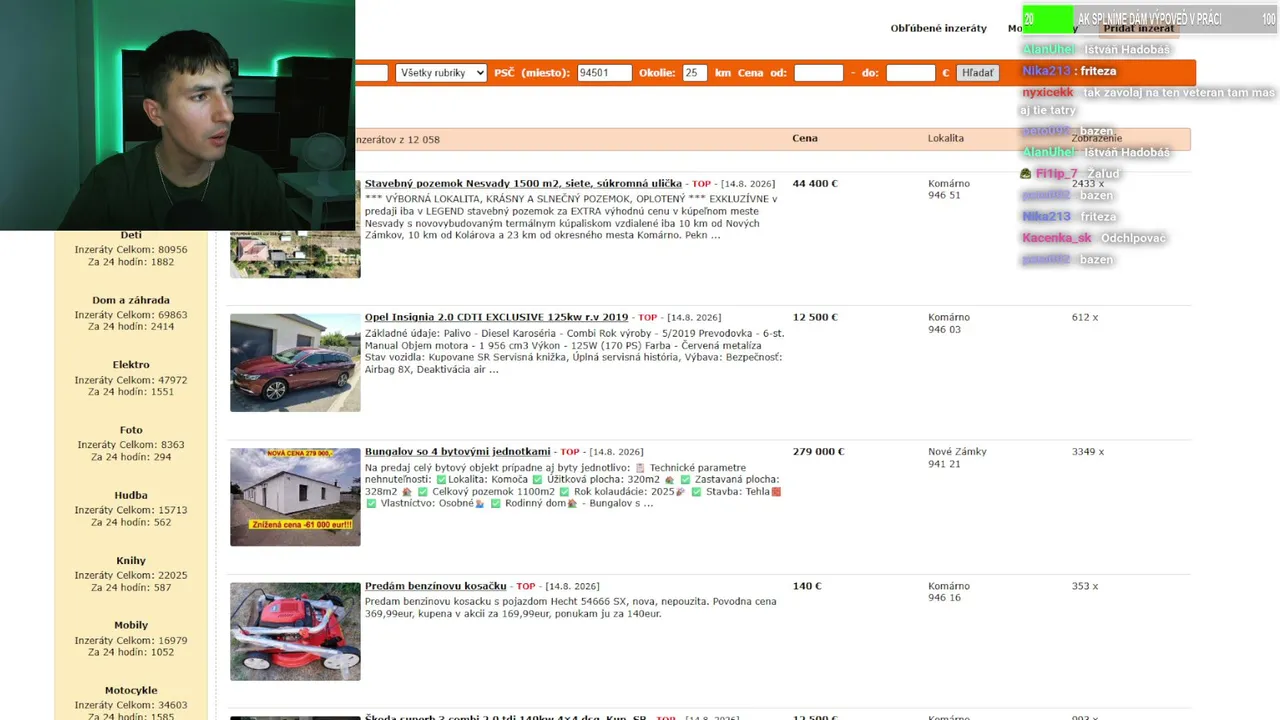The height and width of the screenshot is (720, 1280).
Task: Select the Foto sidebar category
Action: click(131, 430)
